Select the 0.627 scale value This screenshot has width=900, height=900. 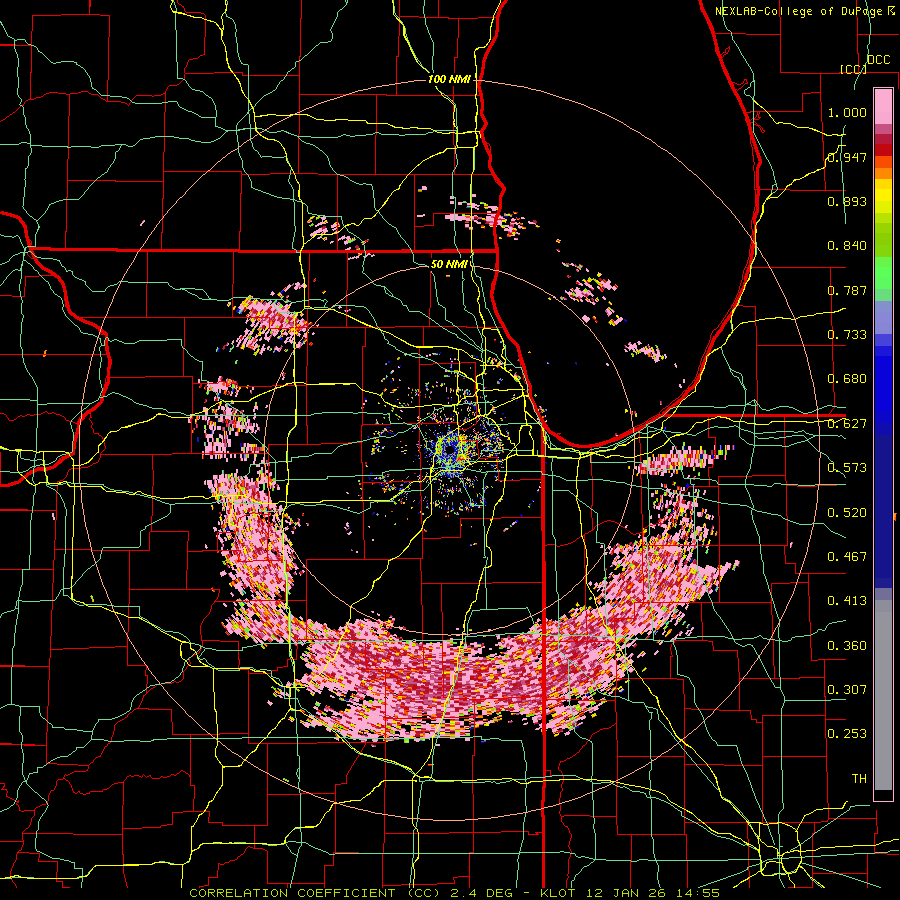click(x=847, y=424)
